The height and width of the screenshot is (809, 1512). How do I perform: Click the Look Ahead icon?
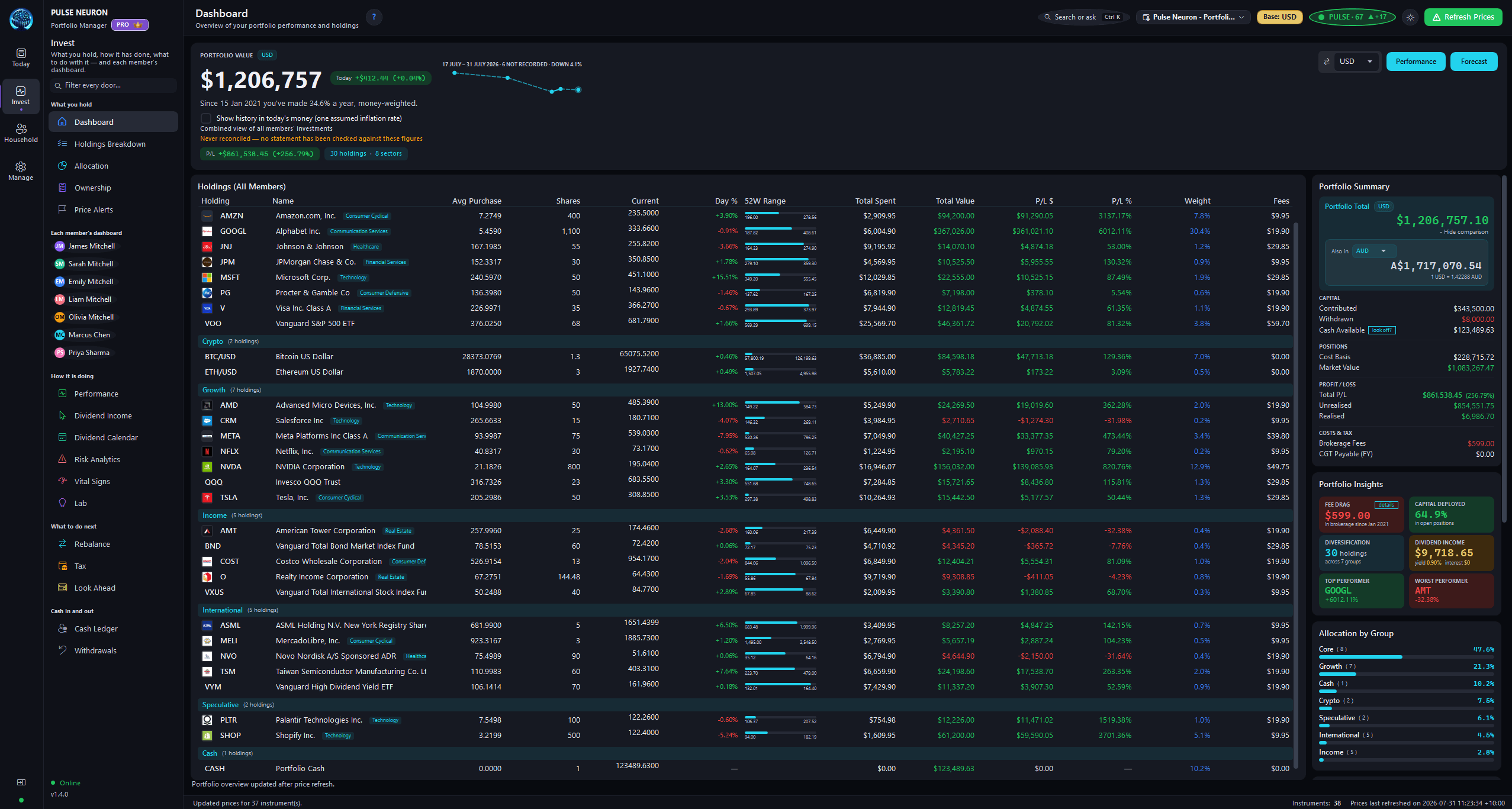(62, 588)
